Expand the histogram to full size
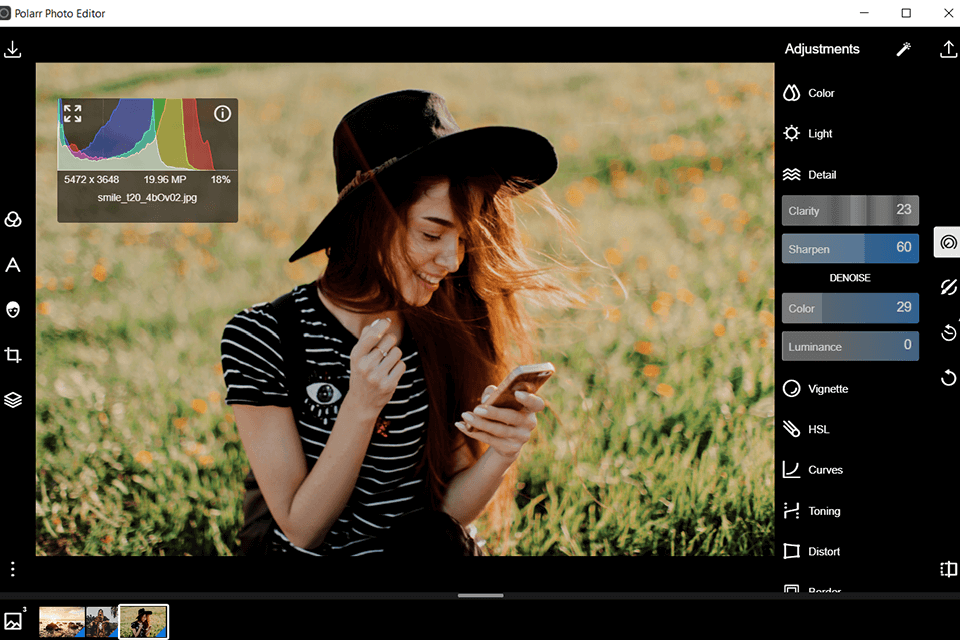 [x=73, y=113]
